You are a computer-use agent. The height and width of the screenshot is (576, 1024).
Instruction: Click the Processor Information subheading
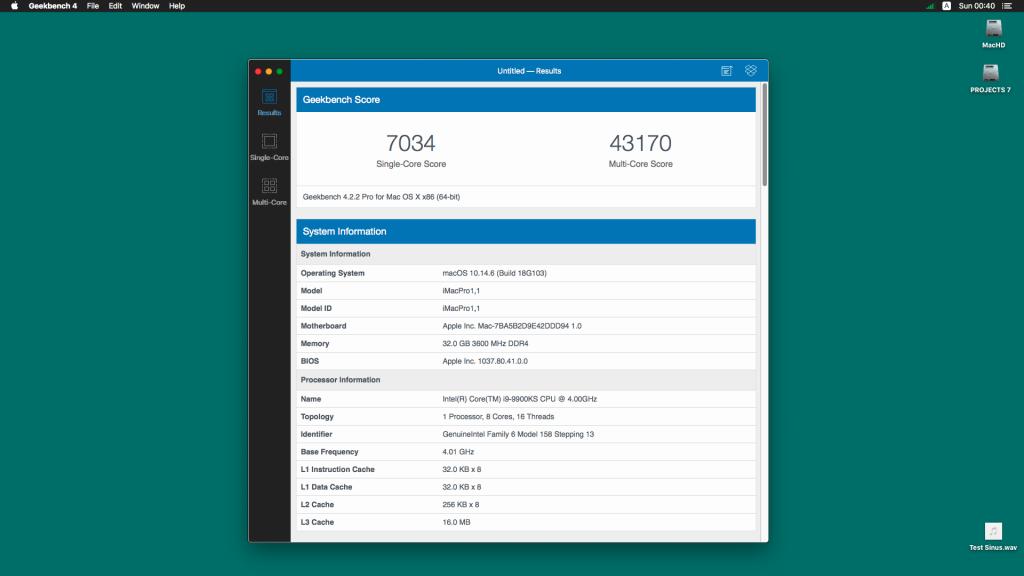click(x=340, y=379)
